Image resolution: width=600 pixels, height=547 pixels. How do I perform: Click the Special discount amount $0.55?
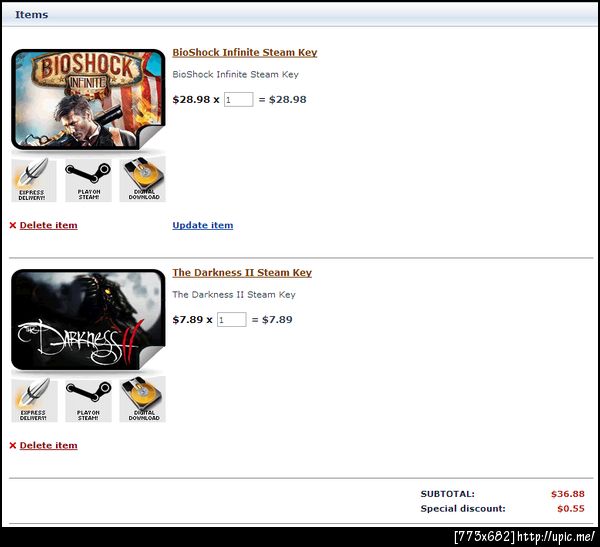571,509
